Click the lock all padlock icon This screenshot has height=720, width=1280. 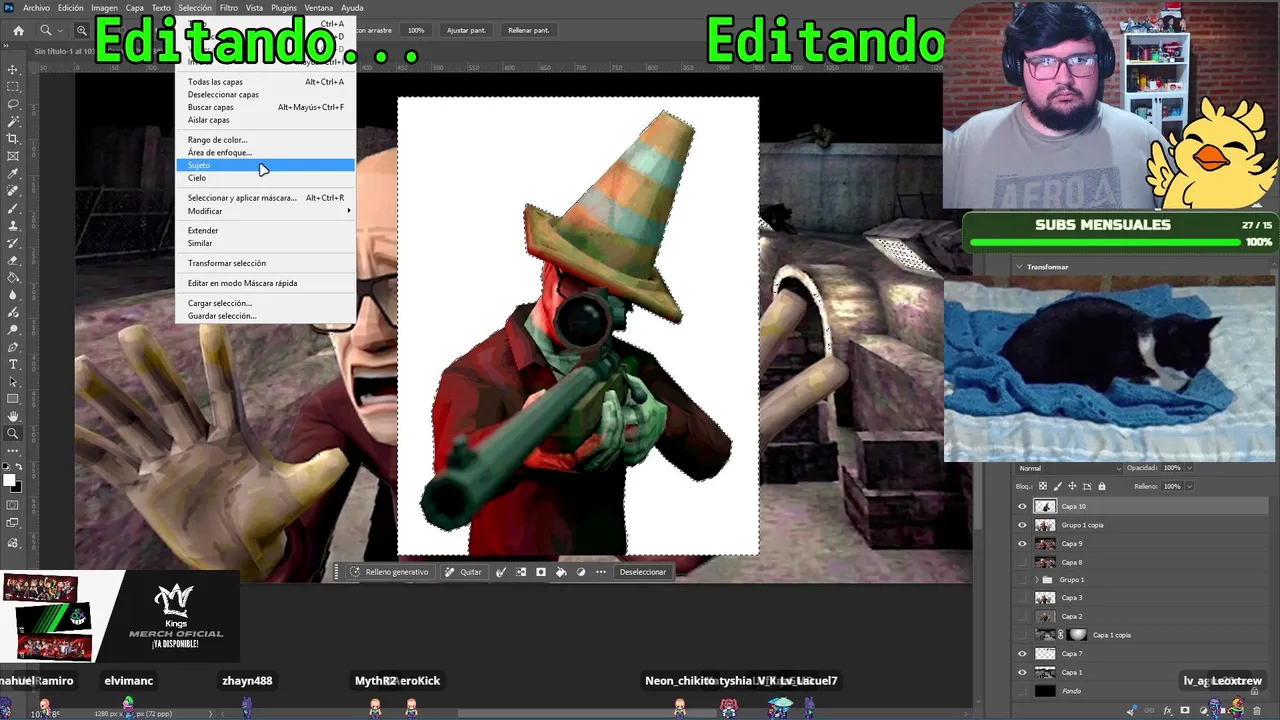click(x=1102, y=487)
